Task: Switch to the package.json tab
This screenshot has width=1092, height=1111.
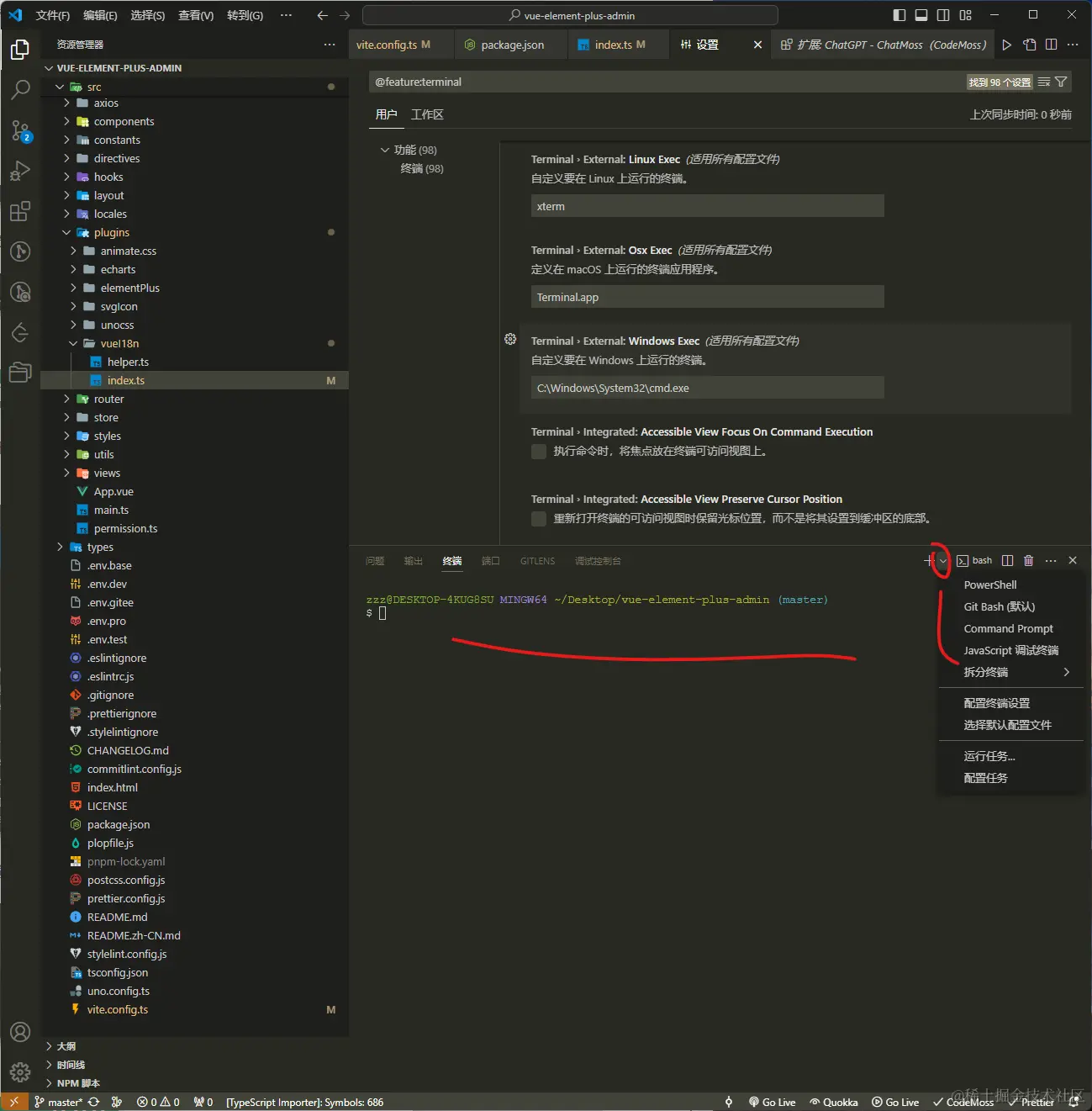Action: tap(512, 45)
